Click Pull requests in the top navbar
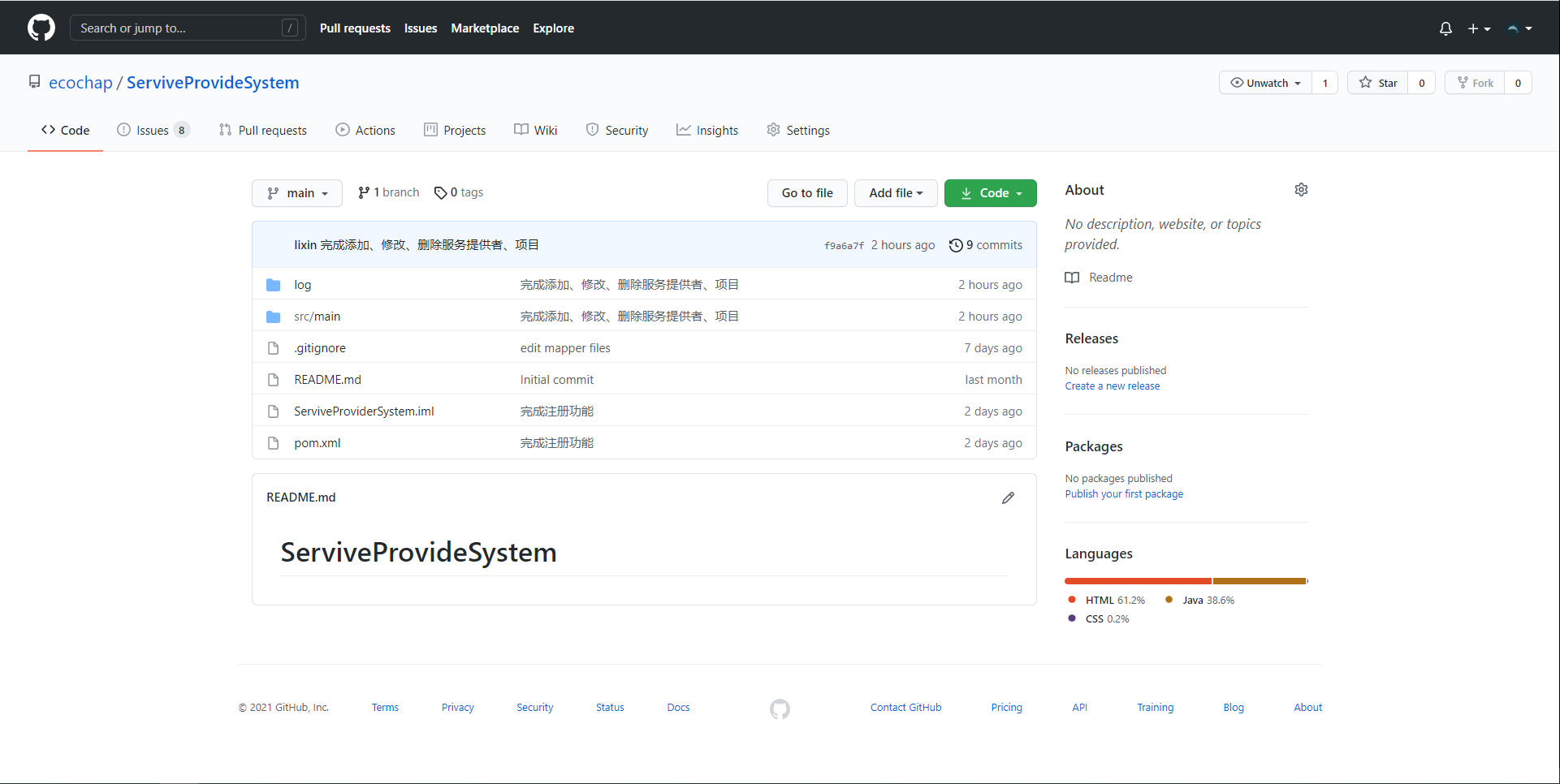The width and height of the screenshot is (1560, 784). click(x=355, y=28)
